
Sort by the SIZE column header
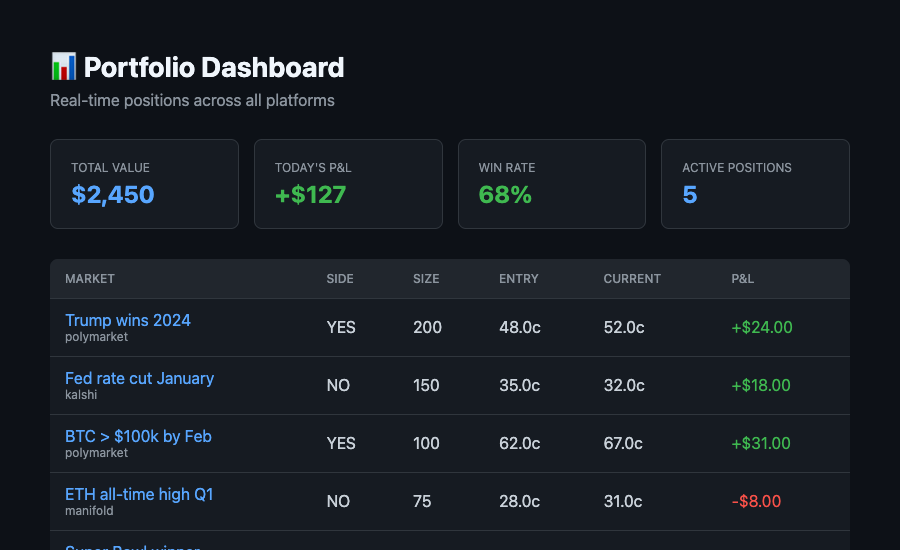[x=426, y=279]
